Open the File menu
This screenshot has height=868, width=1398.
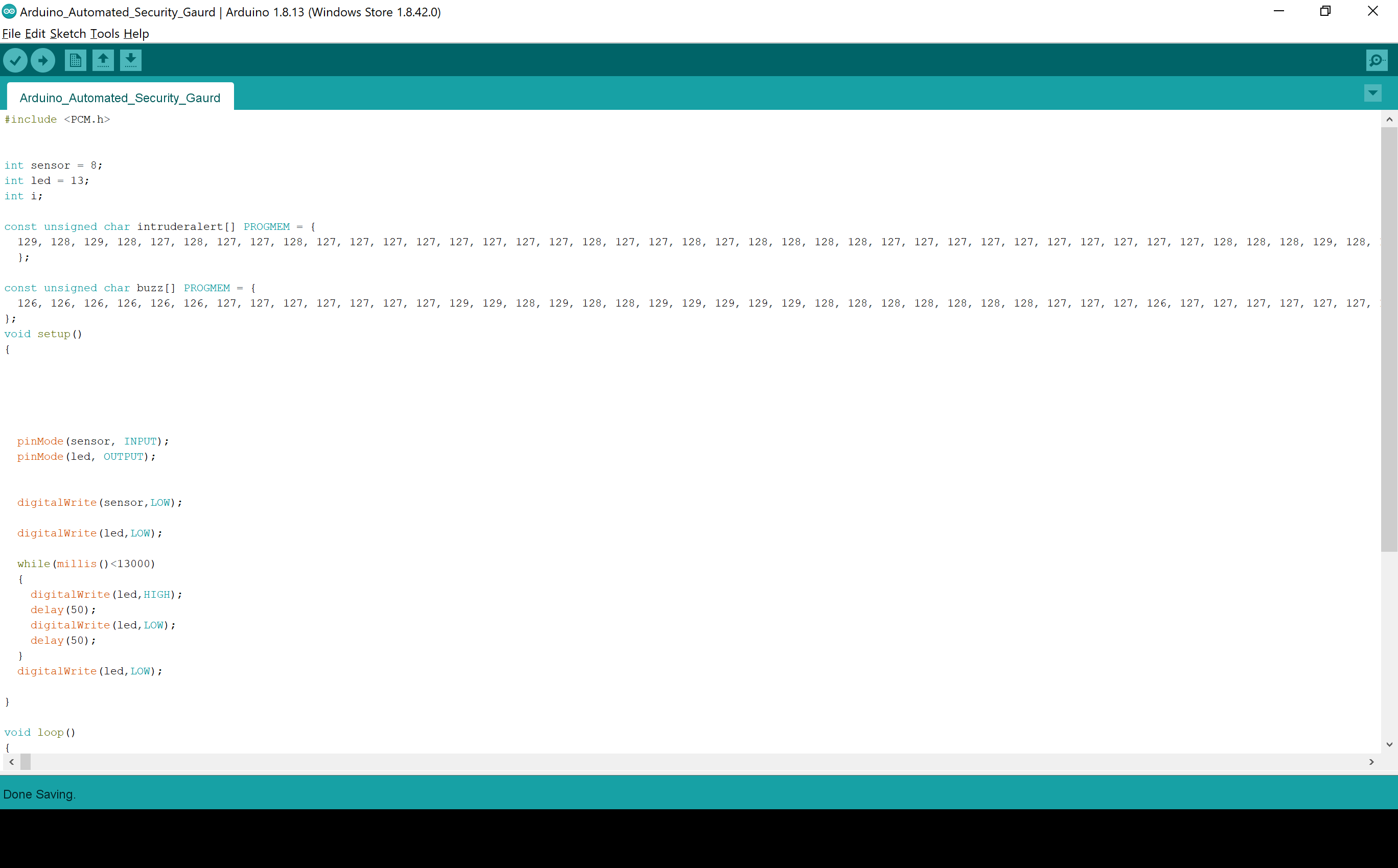click(11, 33)
